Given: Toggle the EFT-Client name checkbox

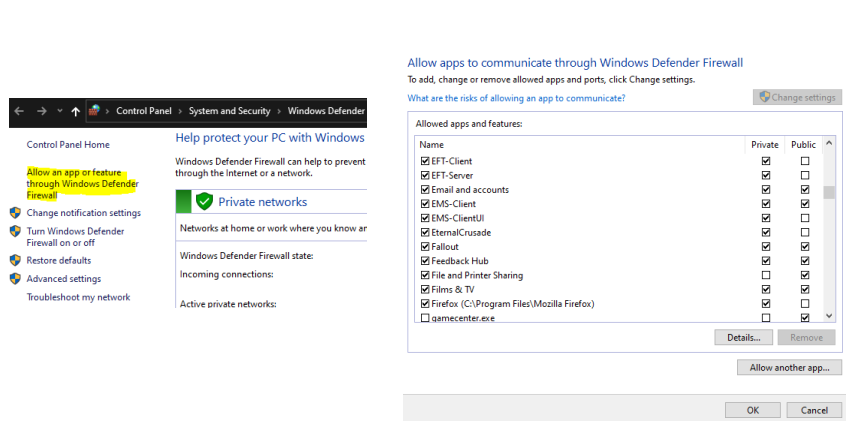Looking at the screenshot, I should (425, 161).
